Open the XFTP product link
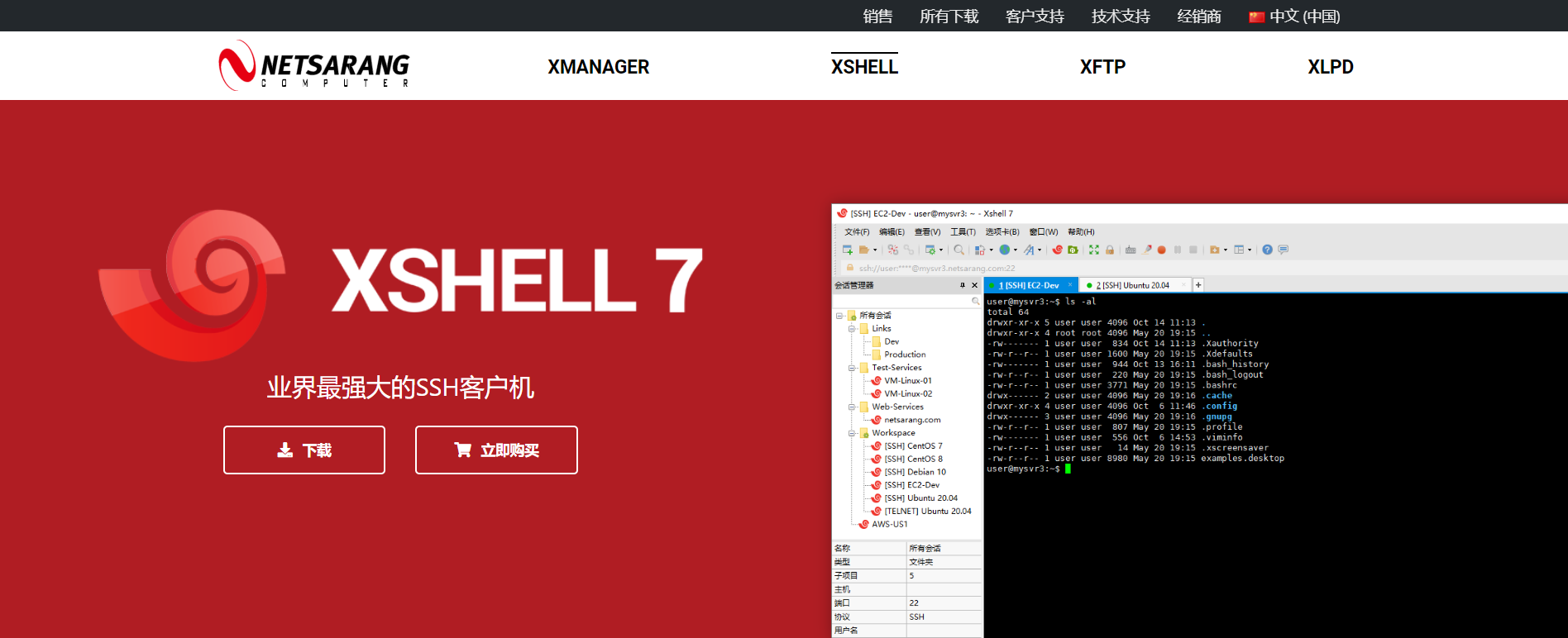This screenshot has width=1568, height=638. 1102,67
